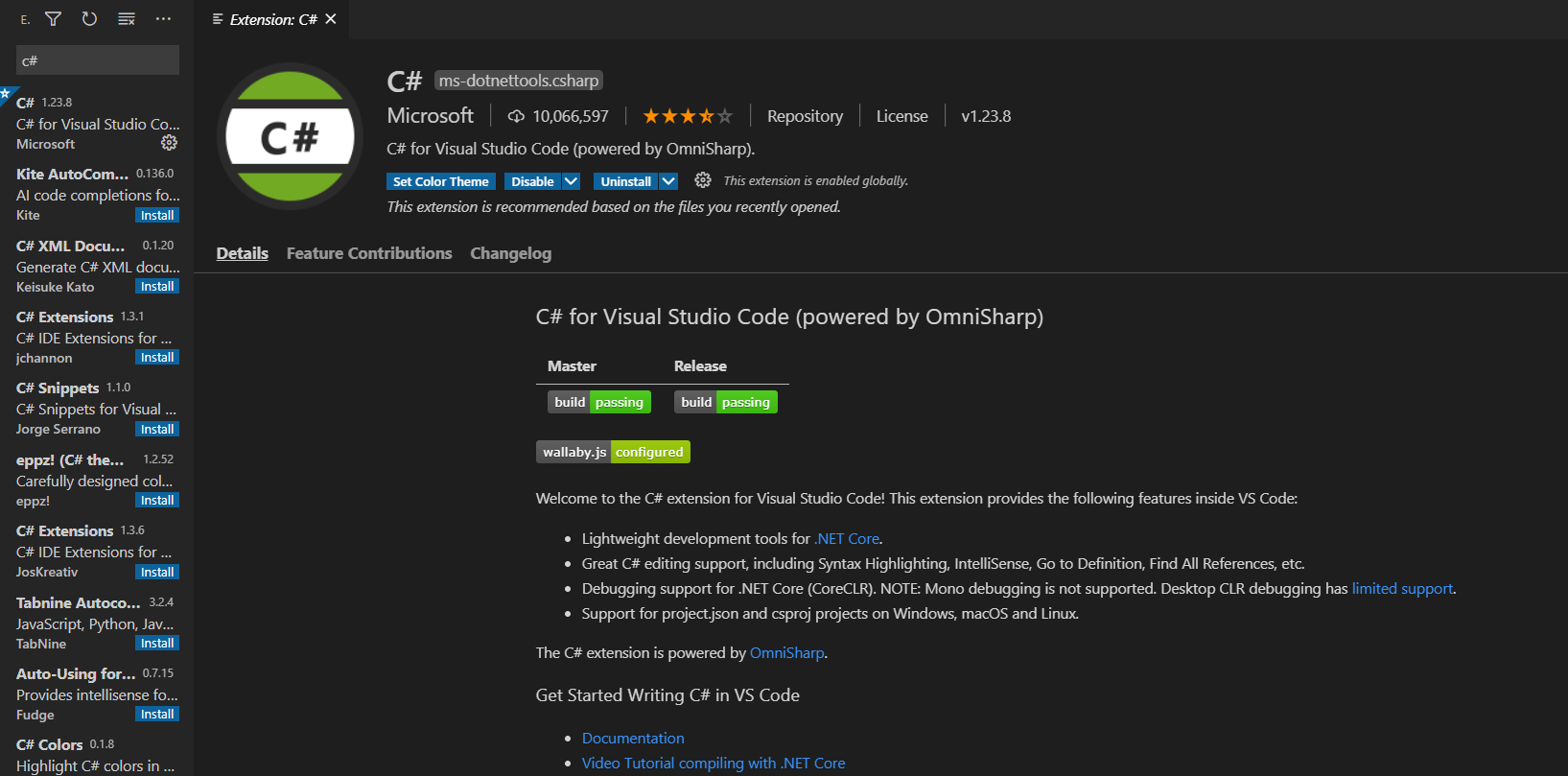Image resolution: width=1568 pixels, height=776 pixels.
Task: Click the gear icon beside Uninstall
Action: [703, 180]
